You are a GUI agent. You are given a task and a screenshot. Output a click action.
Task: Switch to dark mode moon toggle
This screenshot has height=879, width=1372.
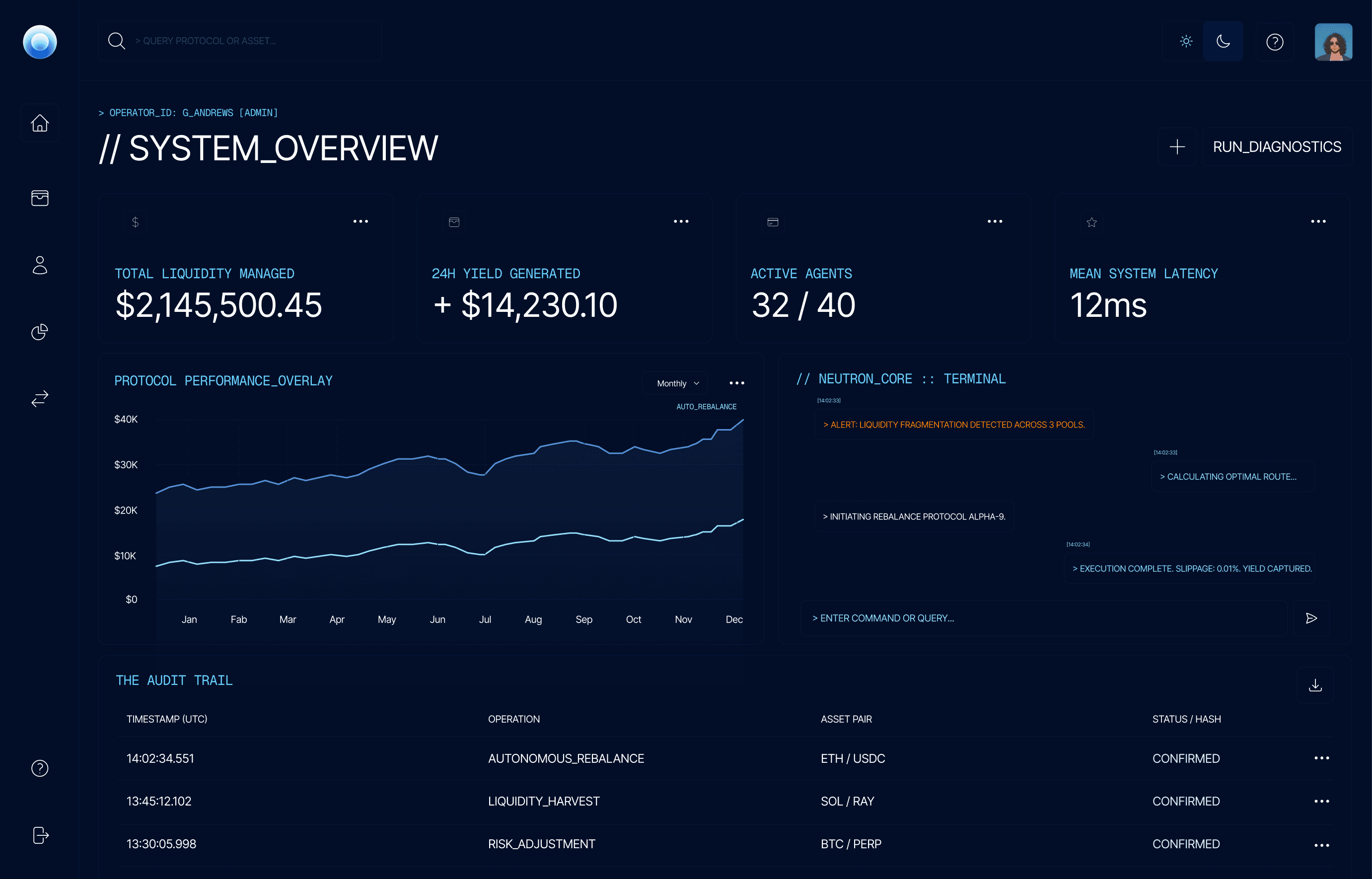1223,41
